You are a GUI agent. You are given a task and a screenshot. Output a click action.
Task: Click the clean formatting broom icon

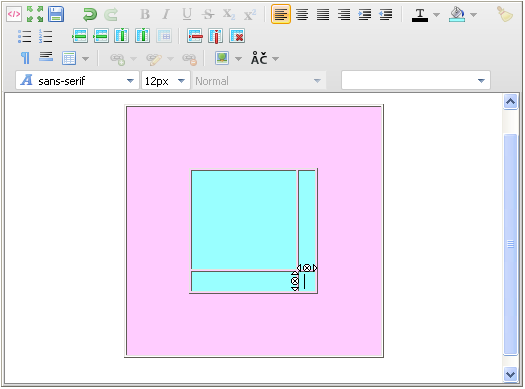(505, 14)
